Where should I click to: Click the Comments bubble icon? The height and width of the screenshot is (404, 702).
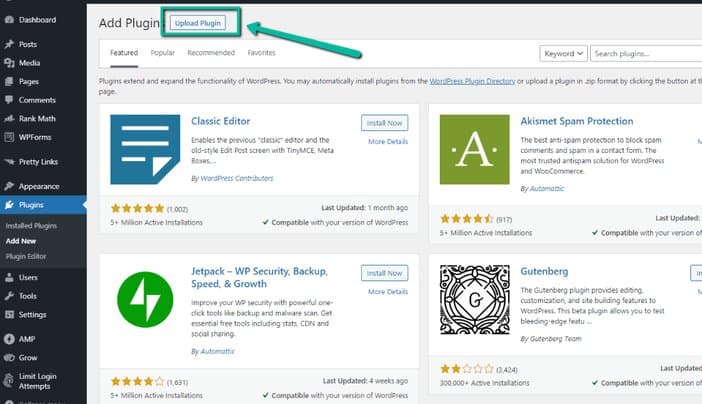[9, 100]
